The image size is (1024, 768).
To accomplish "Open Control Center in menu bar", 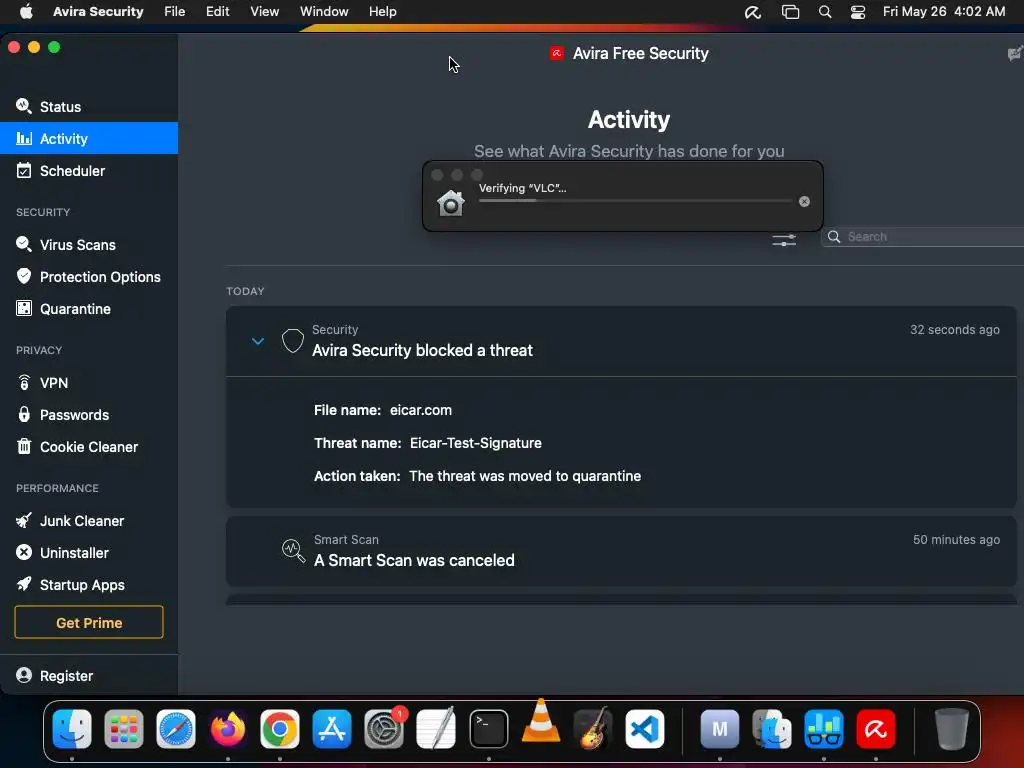I will point(857,12).
